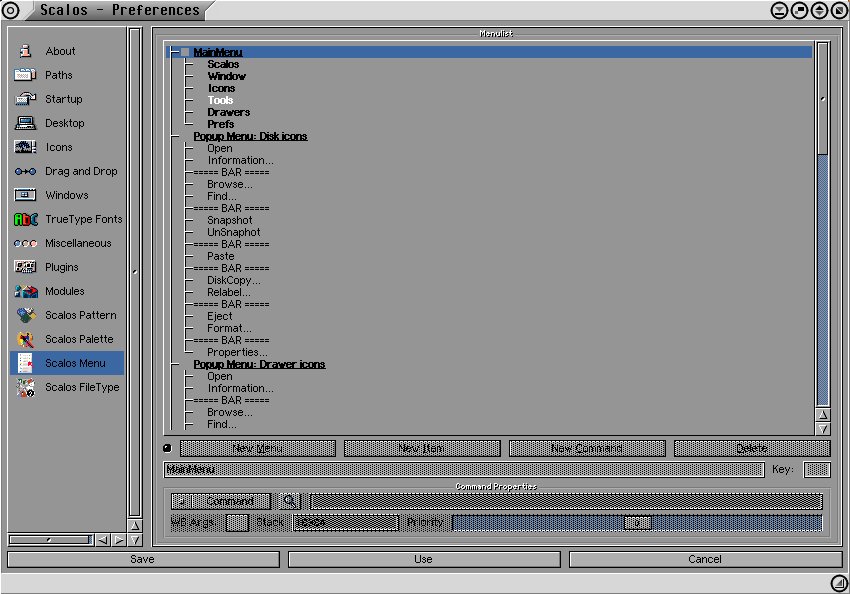Click the New Command button
Viewport: 850px width, 594px height.
click(587, 448)
